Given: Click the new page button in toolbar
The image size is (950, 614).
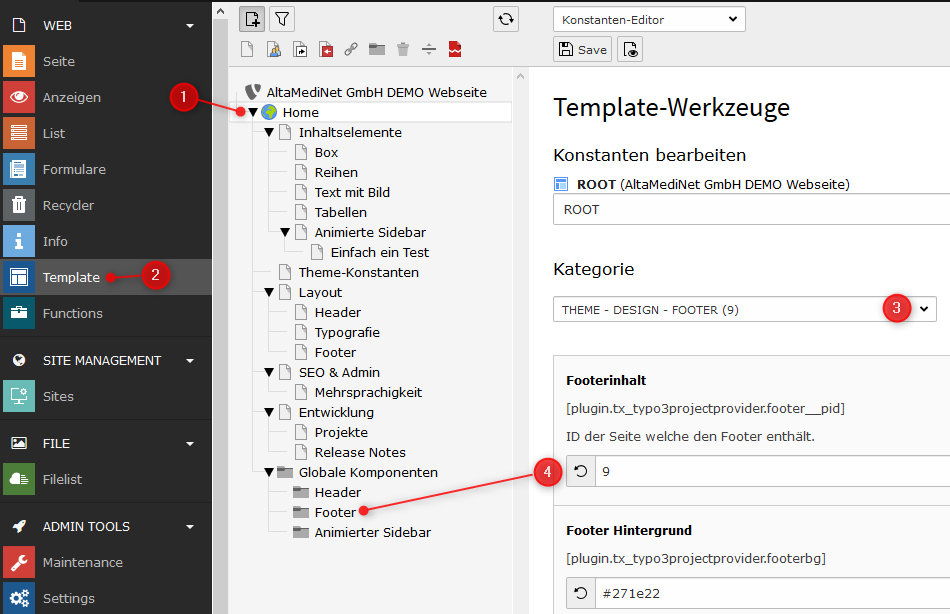Looking at the screenshot, I should tap(253, 18).
